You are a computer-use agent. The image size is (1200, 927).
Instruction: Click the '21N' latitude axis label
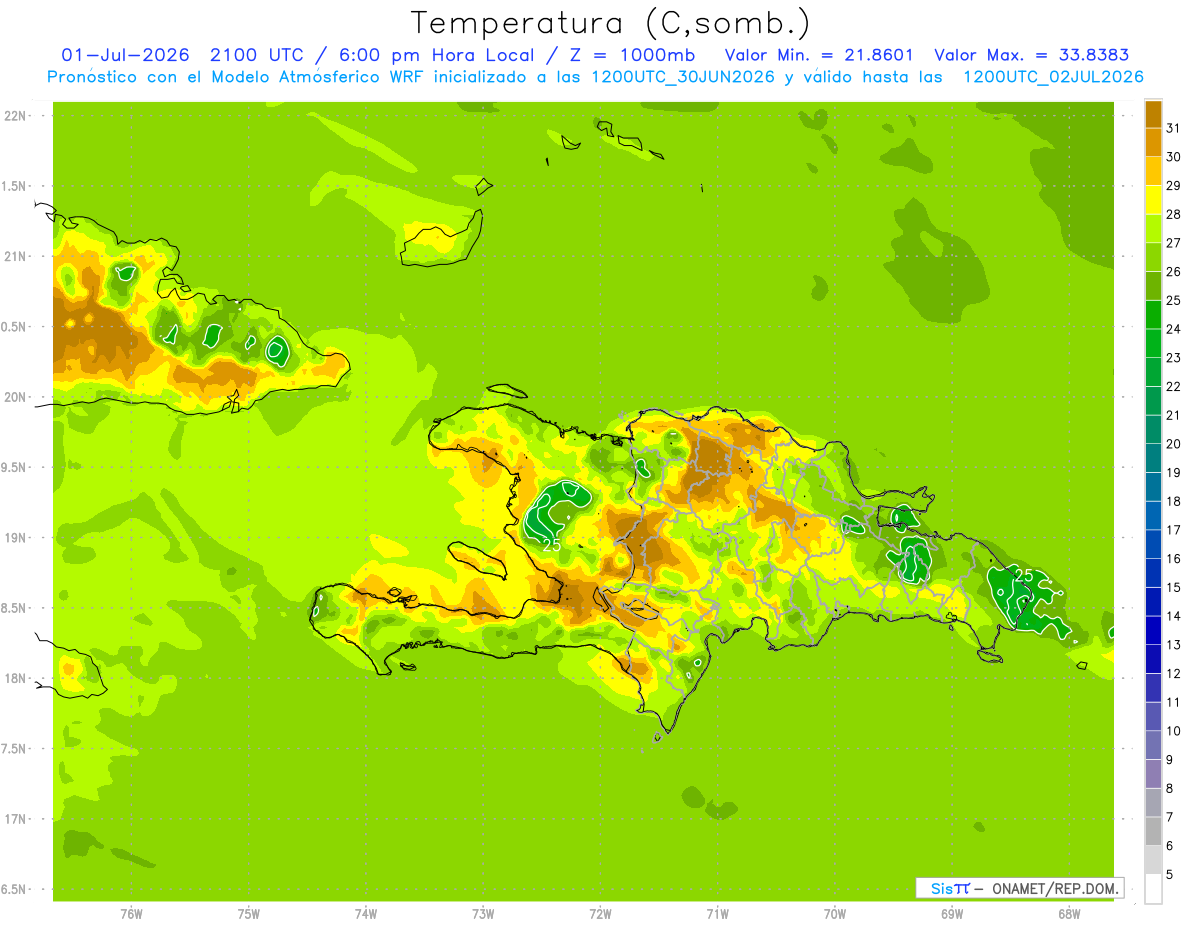pos(17,256)
